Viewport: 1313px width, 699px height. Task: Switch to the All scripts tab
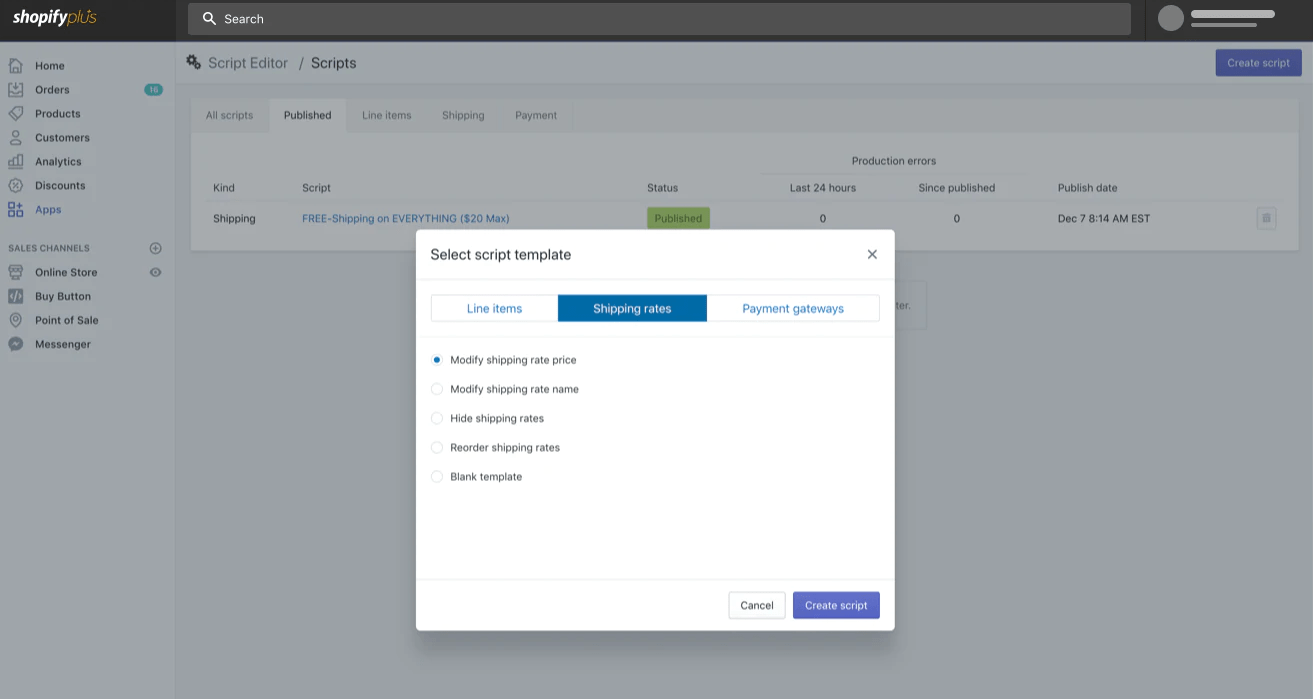229,115
